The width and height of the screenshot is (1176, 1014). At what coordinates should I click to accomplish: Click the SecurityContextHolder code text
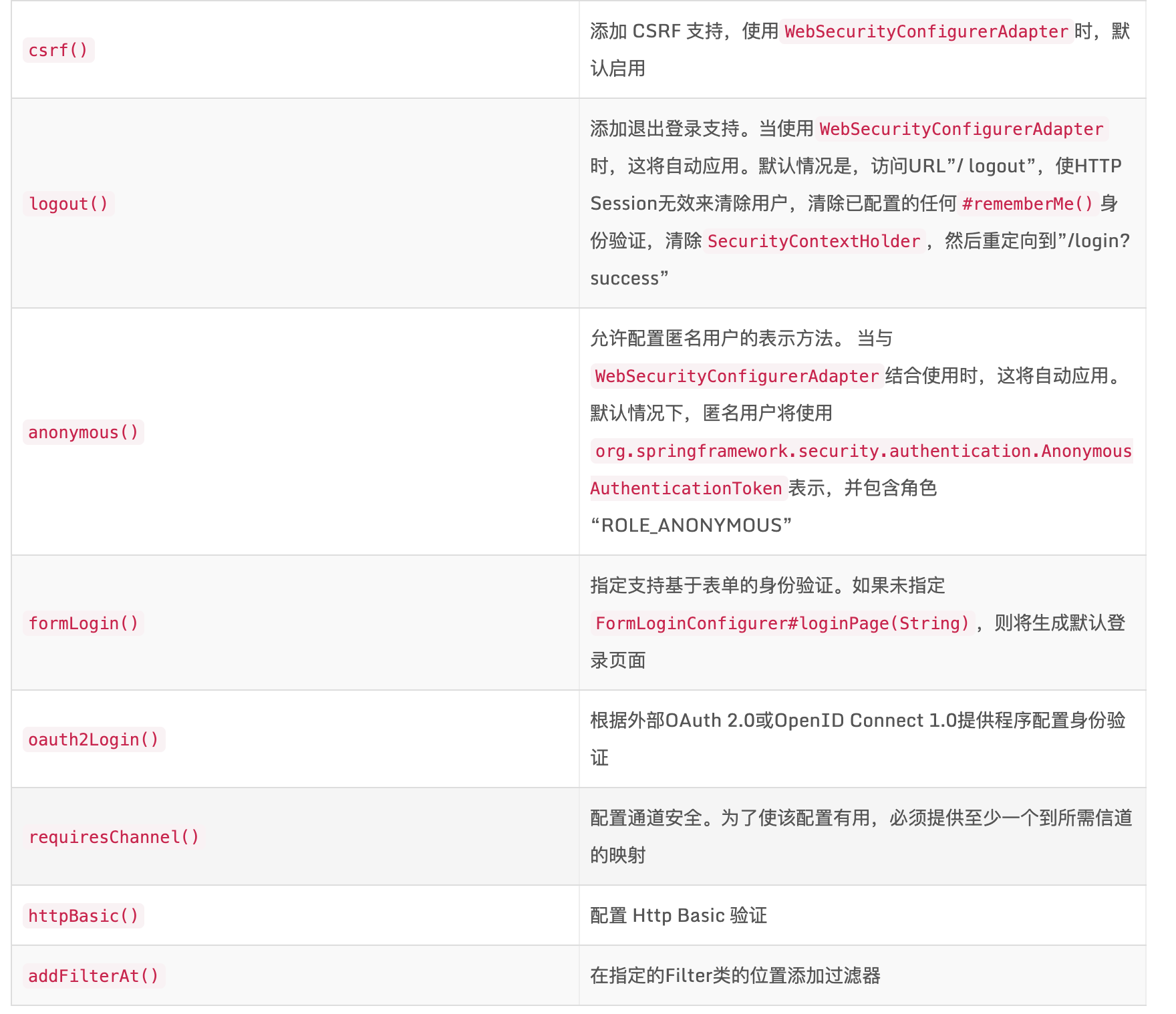click(x=814, y=241)
